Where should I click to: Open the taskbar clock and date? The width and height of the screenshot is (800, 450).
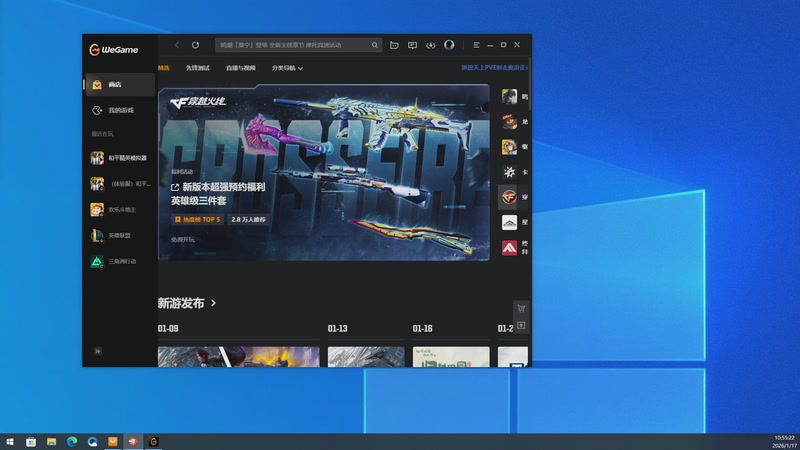click(x=785, y=442)
